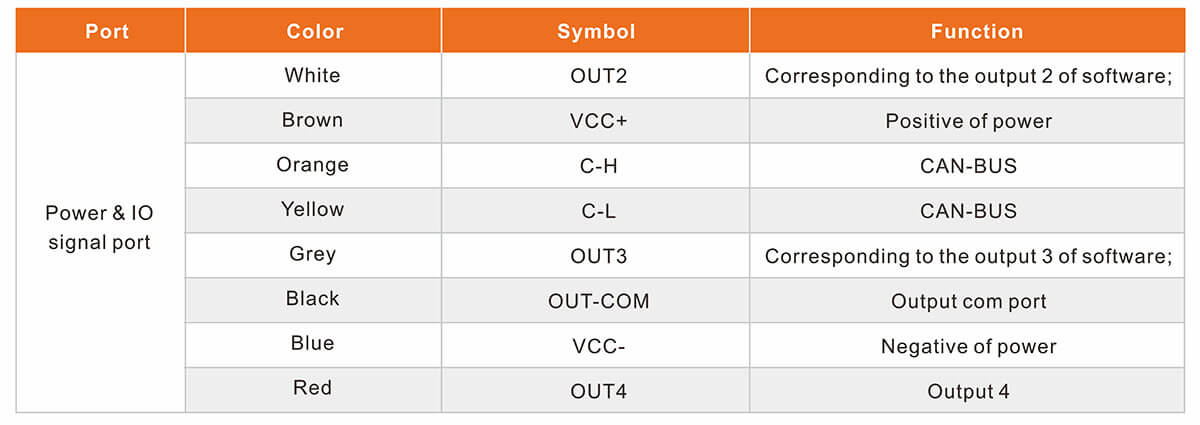Click the Grey color cell

pos(313,254)
